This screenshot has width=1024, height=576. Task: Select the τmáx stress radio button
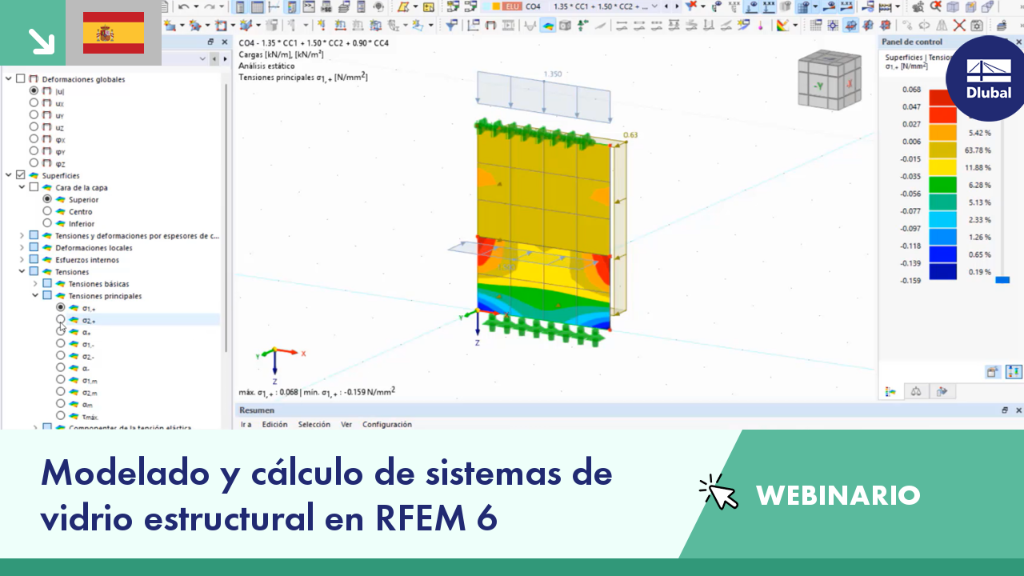(60, 415)
